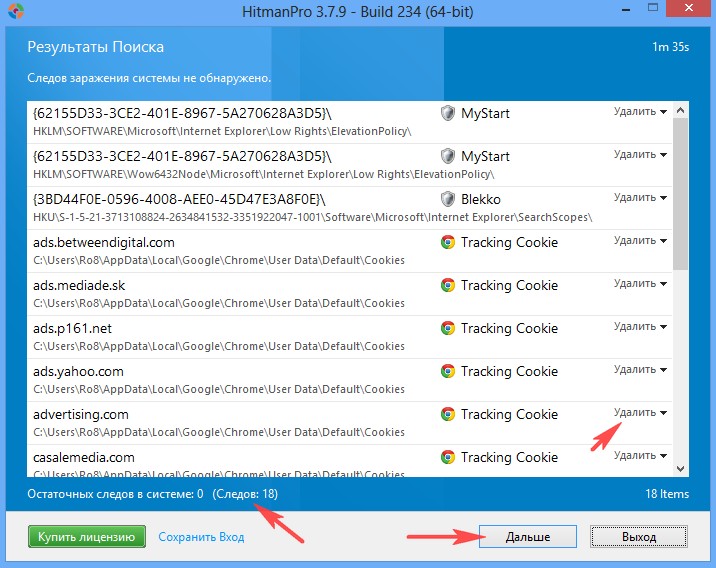Select the ads.mediade.sk row

point(350,294)
